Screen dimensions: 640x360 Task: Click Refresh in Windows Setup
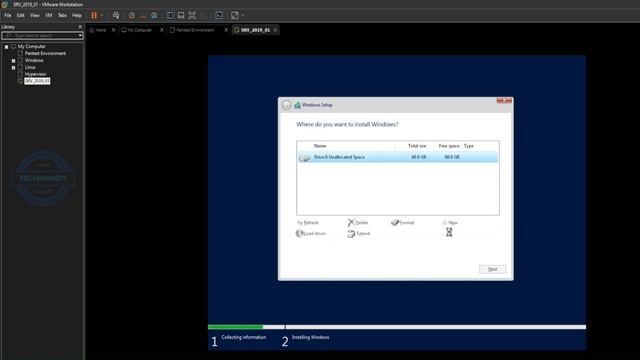[x=308, y=223]
